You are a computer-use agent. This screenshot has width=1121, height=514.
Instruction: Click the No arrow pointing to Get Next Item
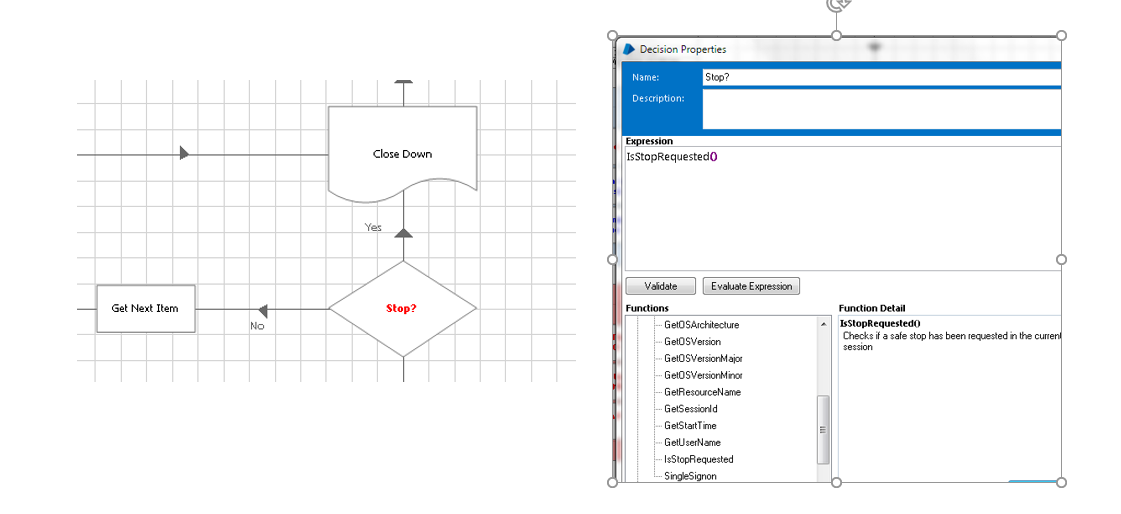(x=262, y=310)
